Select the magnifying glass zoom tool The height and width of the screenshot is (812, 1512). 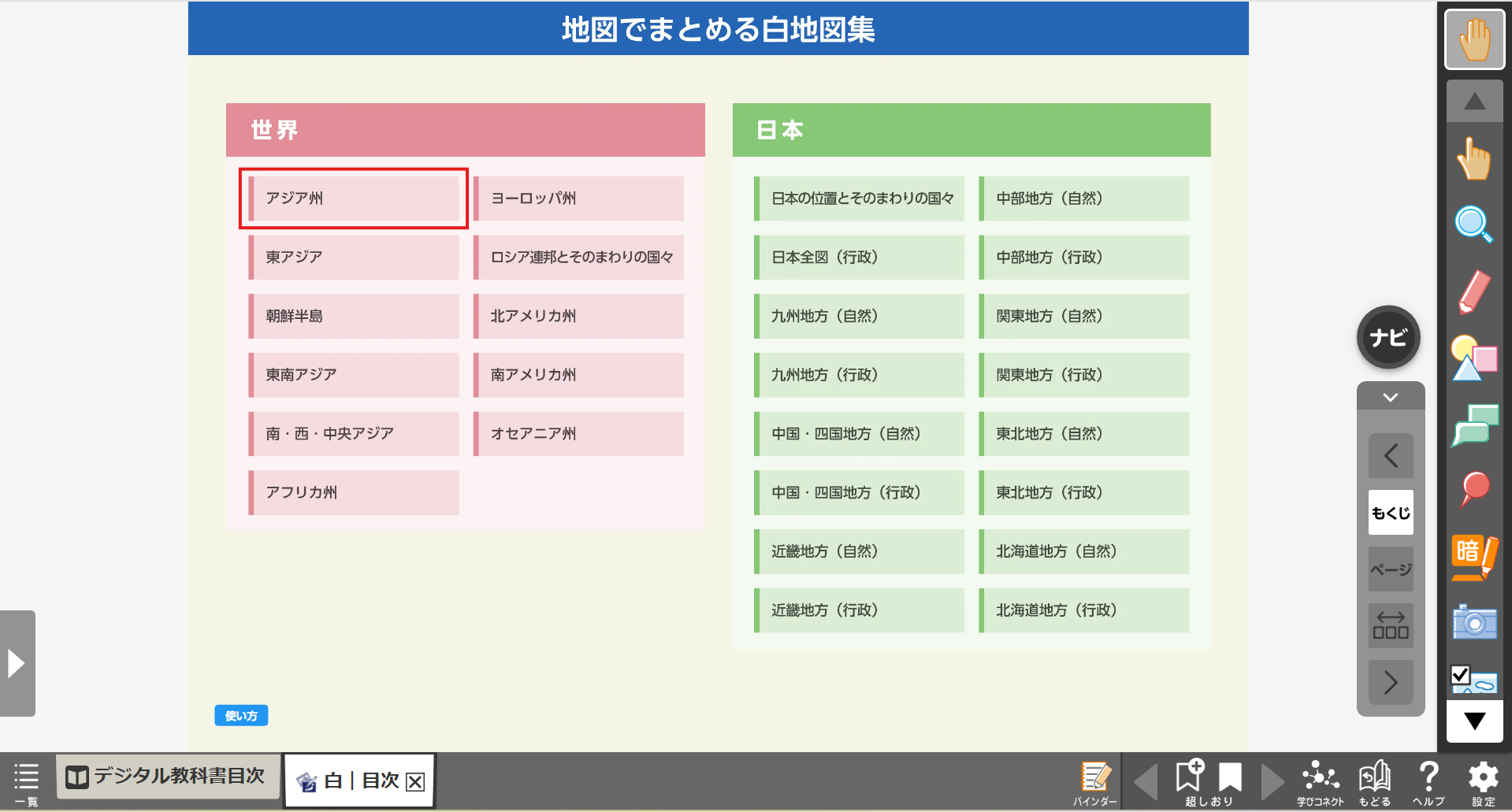click(1473, 224)
